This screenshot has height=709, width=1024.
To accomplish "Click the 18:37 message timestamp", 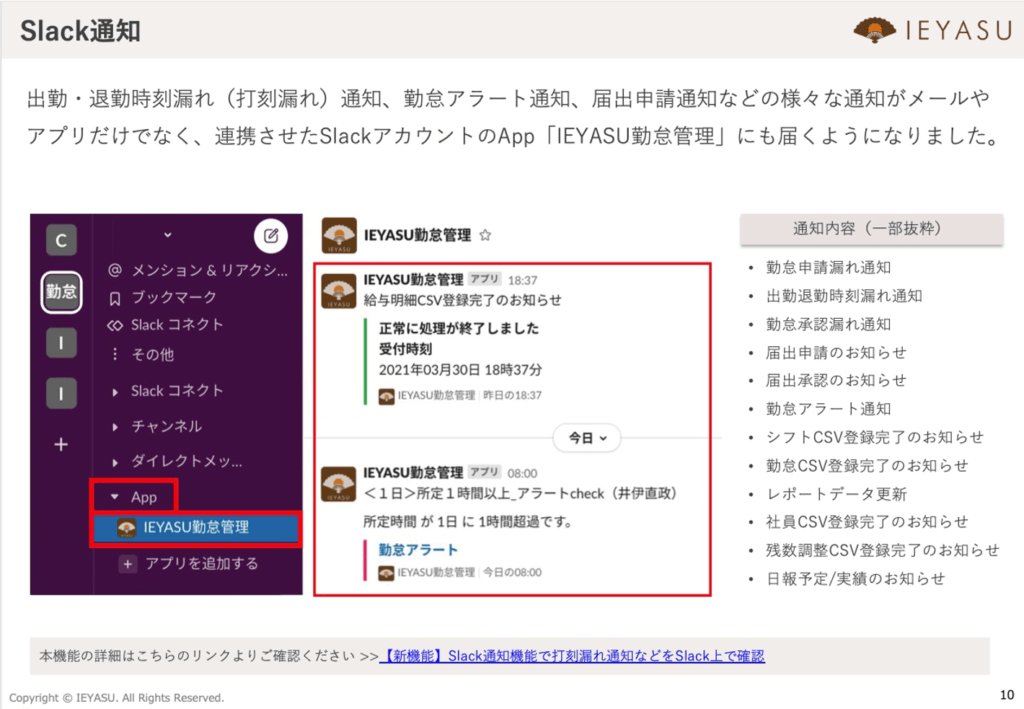I will (x=522, y=281).
